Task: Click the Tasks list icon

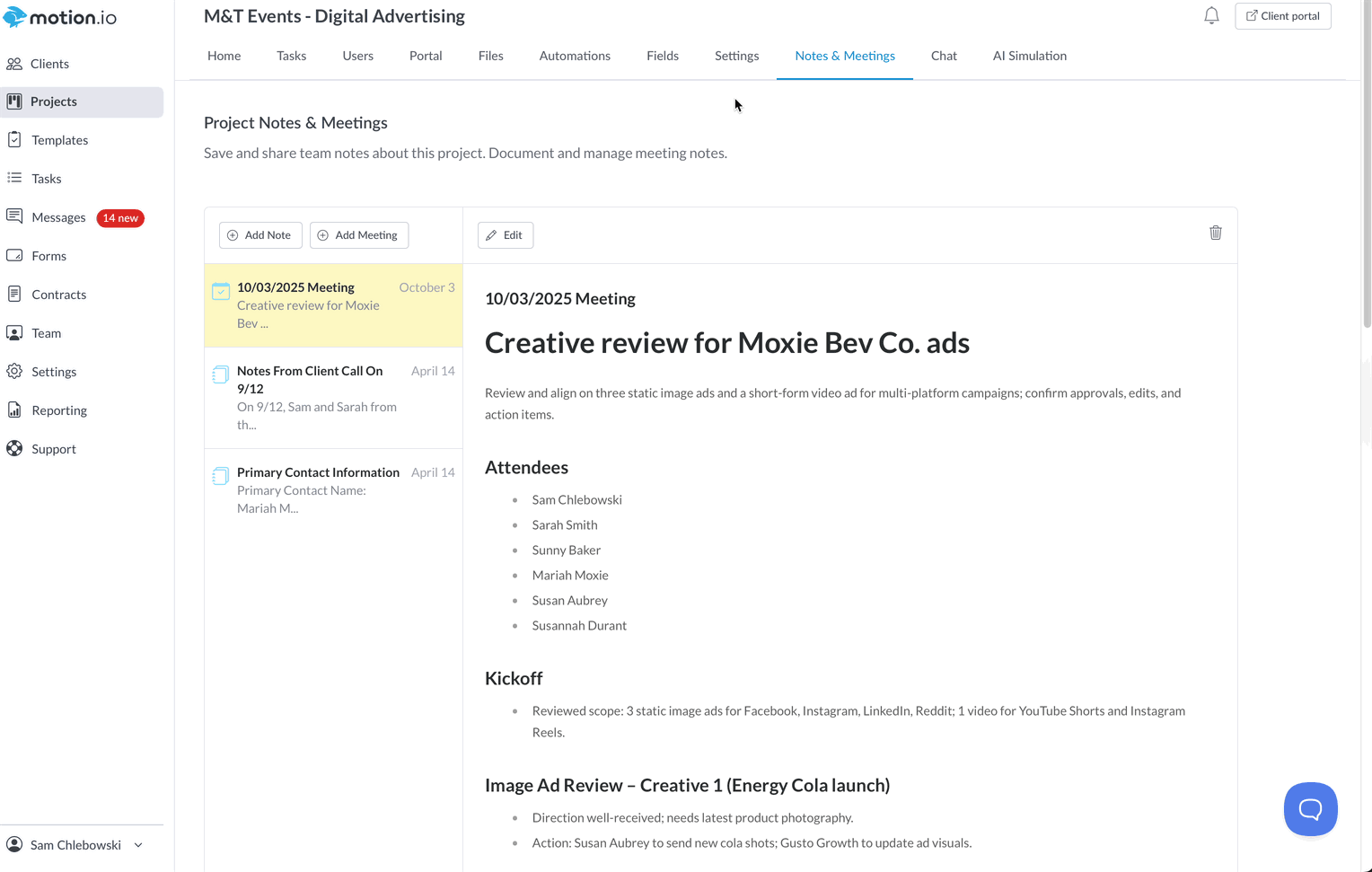Action: click(x=14, y=178)
